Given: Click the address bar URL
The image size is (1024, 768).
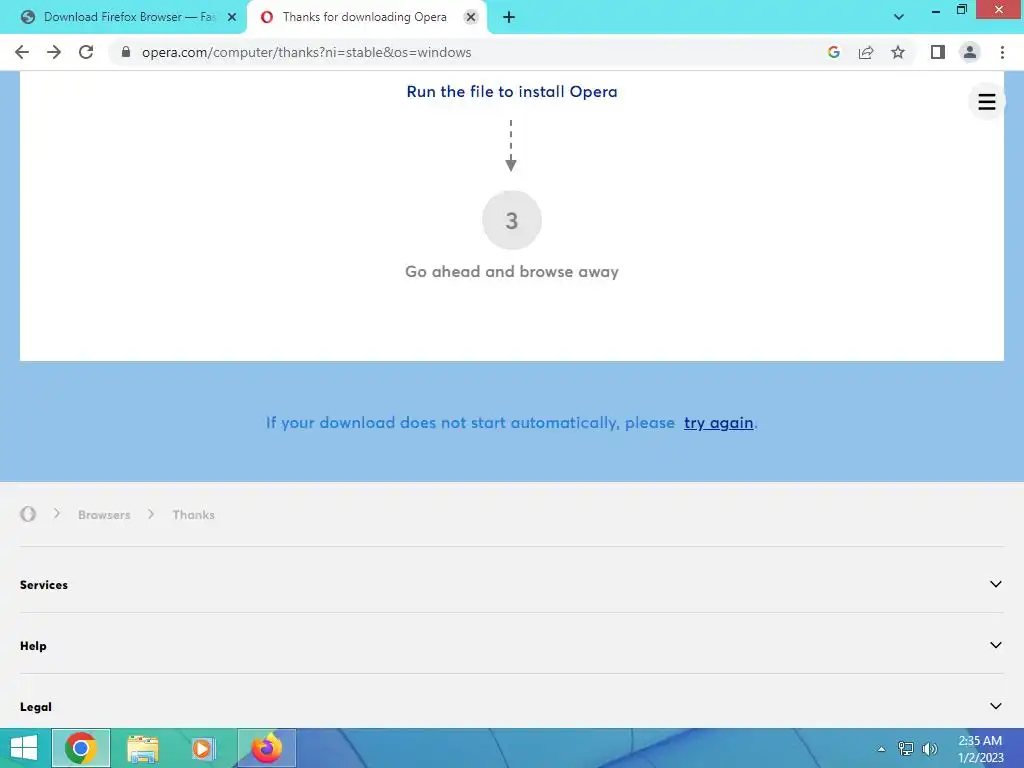Looking at the screenshot, I should coord(307,52).
